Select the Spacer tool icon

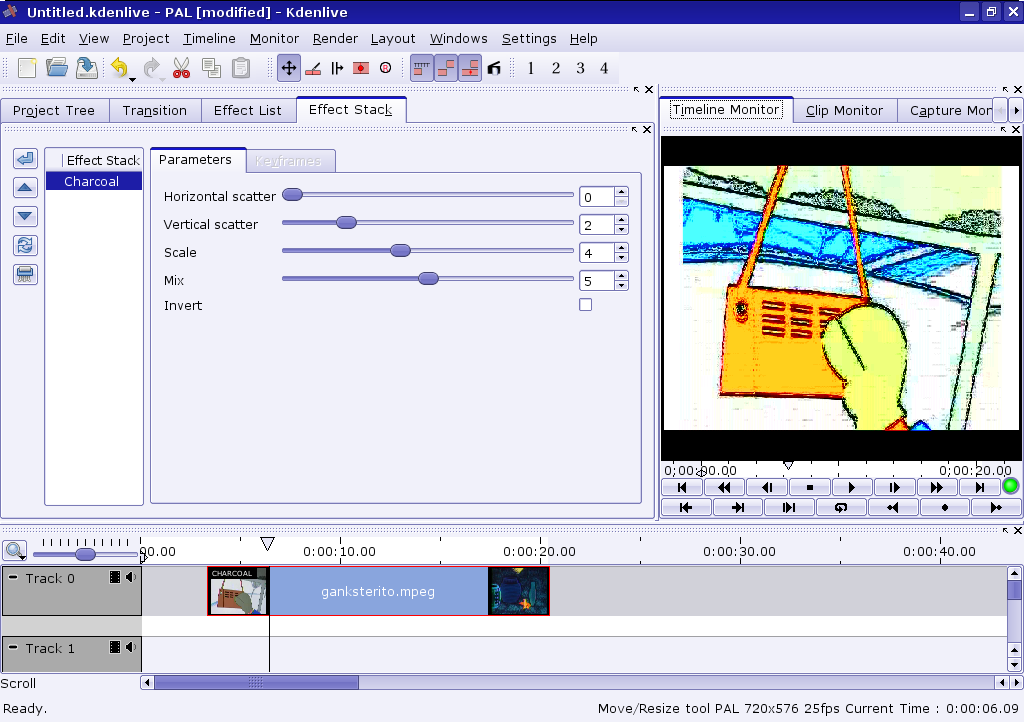tap(337, 68)
